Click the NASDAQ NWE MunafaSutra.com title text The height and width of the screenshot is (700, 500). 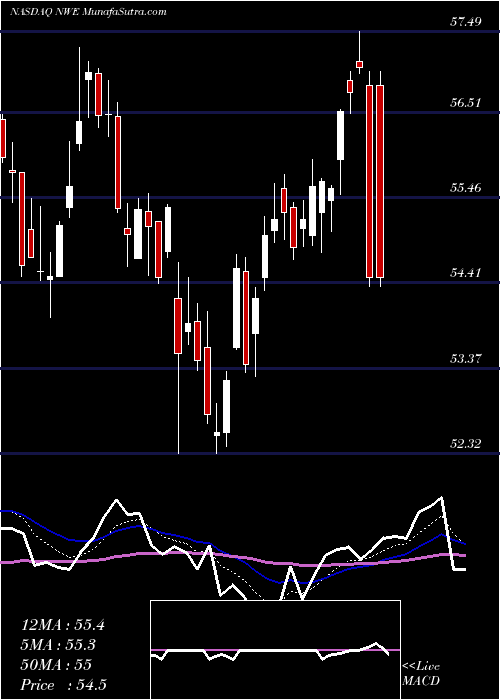click(x=88, y=11)
